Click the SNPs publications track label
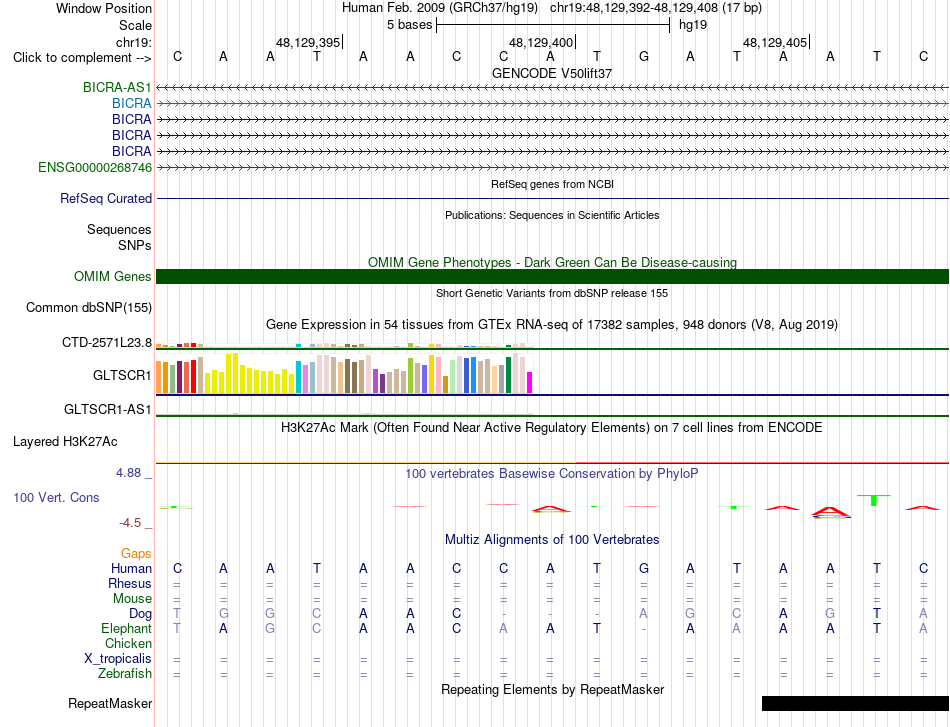 click(135, 245)
